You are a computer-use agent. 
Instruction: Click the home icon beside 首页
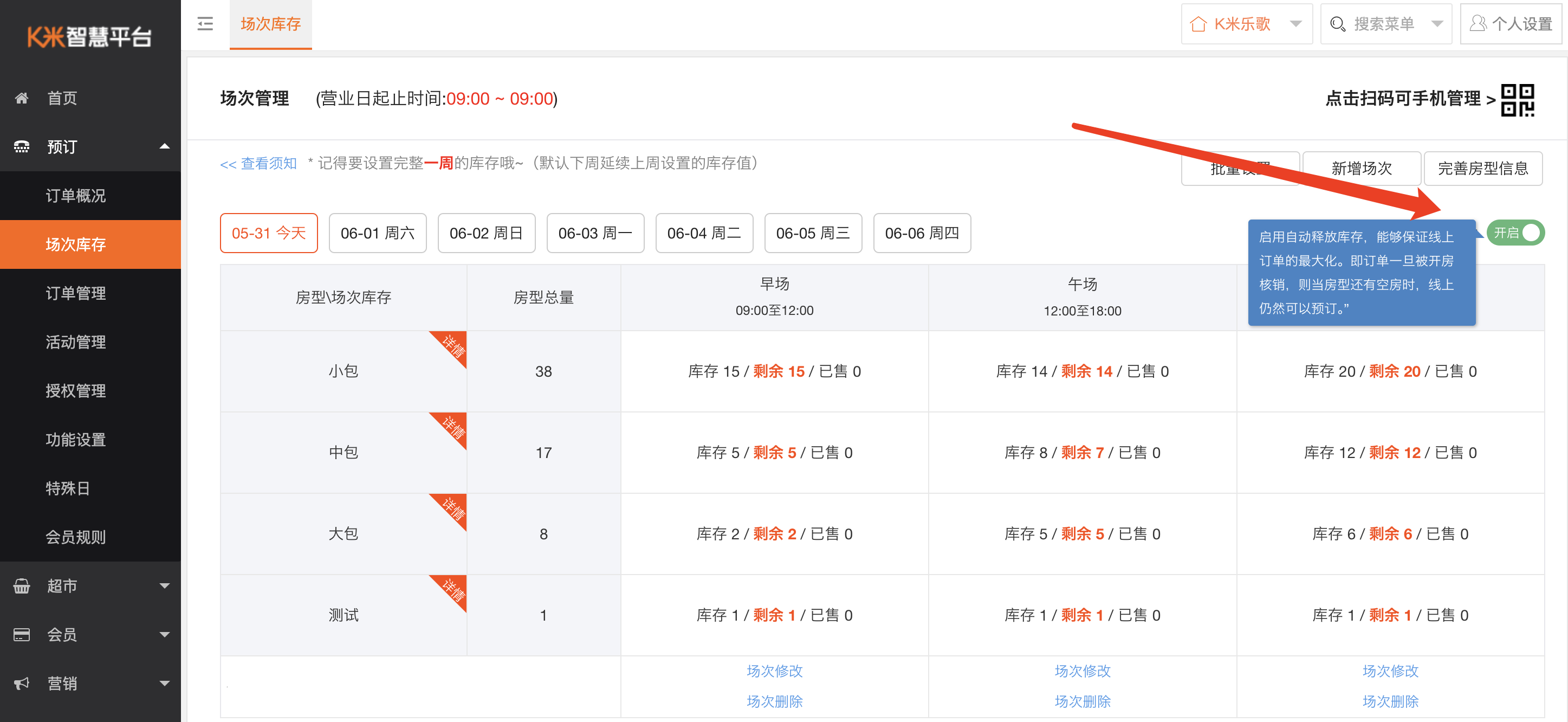point(22,98)
